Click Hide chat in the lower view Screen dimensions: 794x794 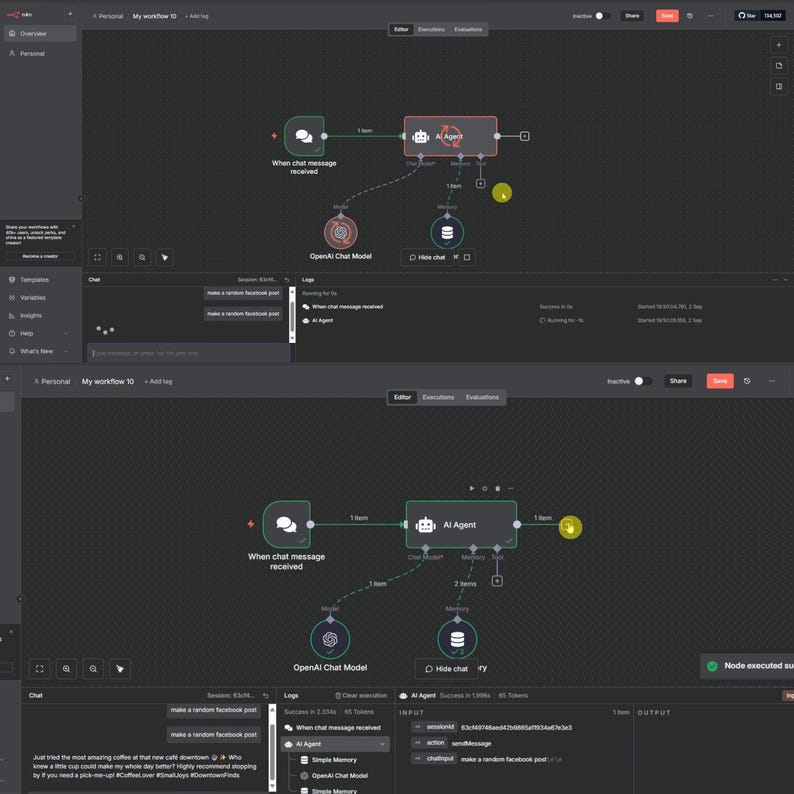tap(447, 668)
